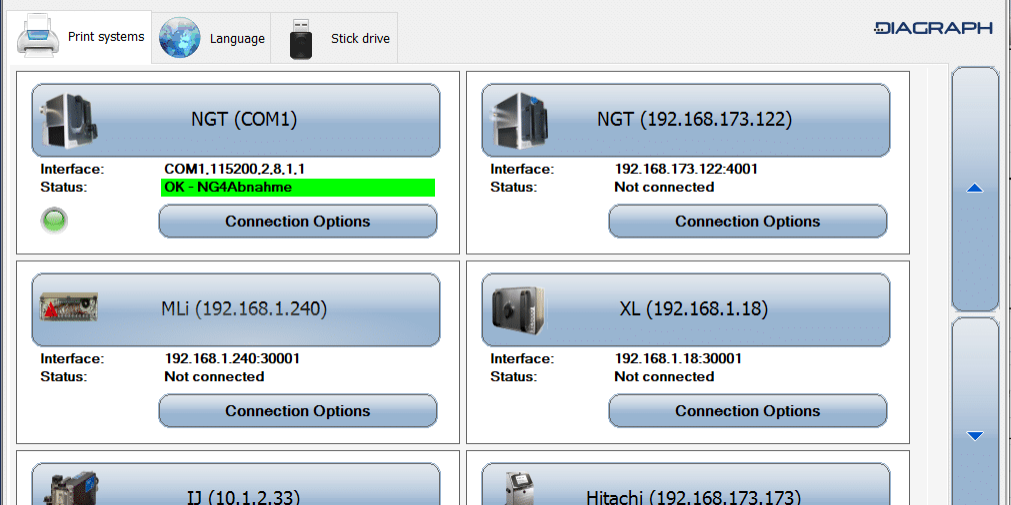
Task: Click the 'COM1,115200,2,8,1,1' interface value
Action: [235, 170]
